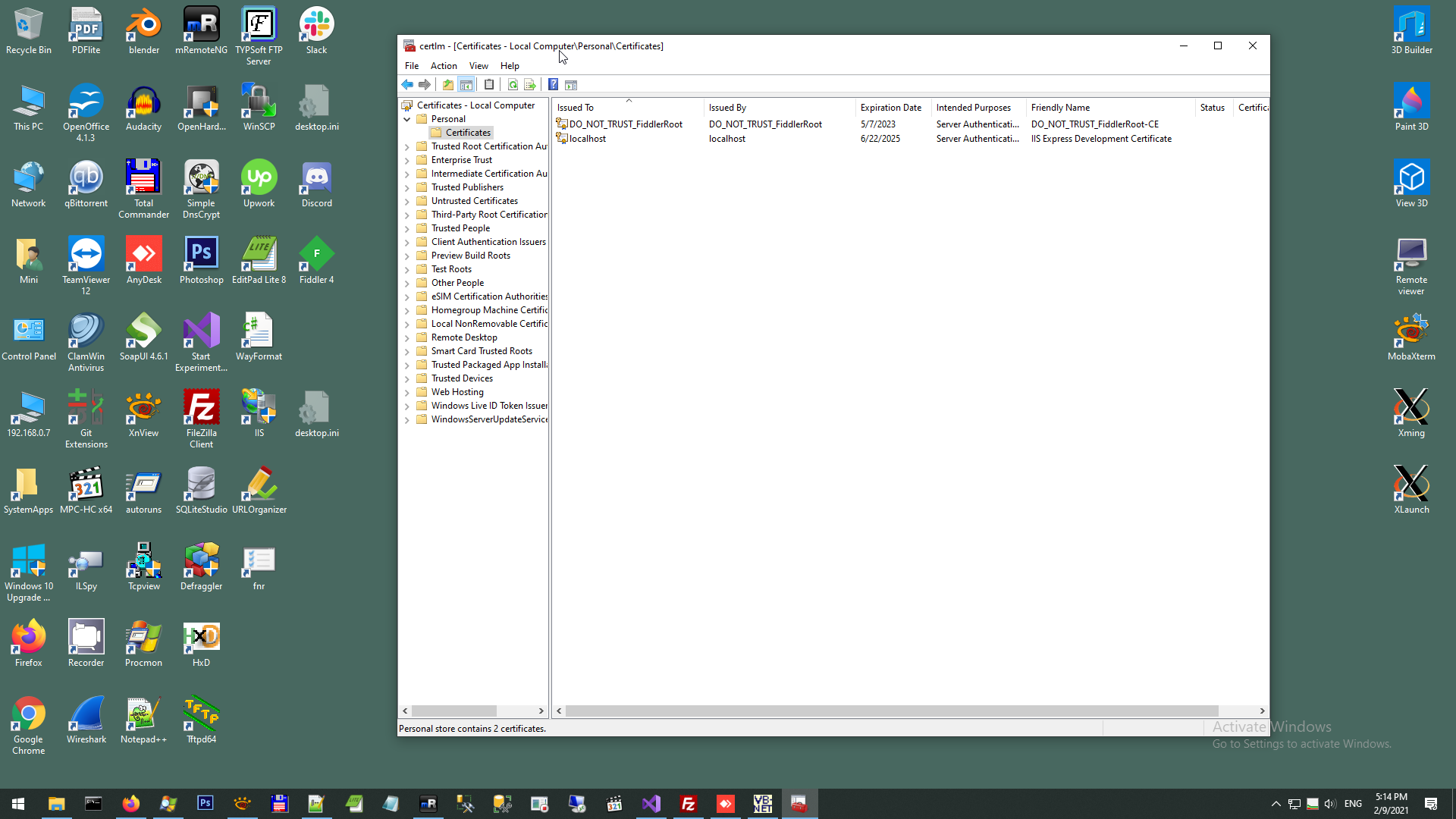Sort by Expiration Date column header

click(890, 108)
